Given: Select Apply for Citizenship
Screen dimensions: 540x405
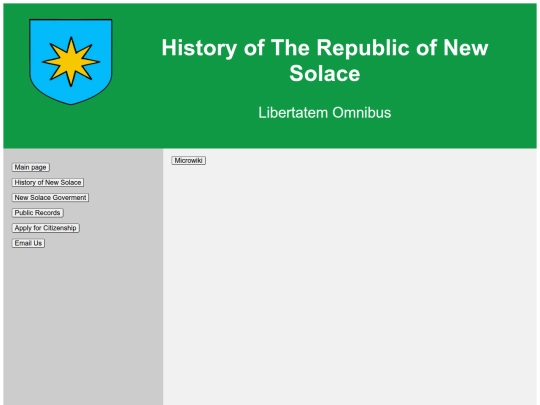Looking at the screenshot, I should (45, 228).
